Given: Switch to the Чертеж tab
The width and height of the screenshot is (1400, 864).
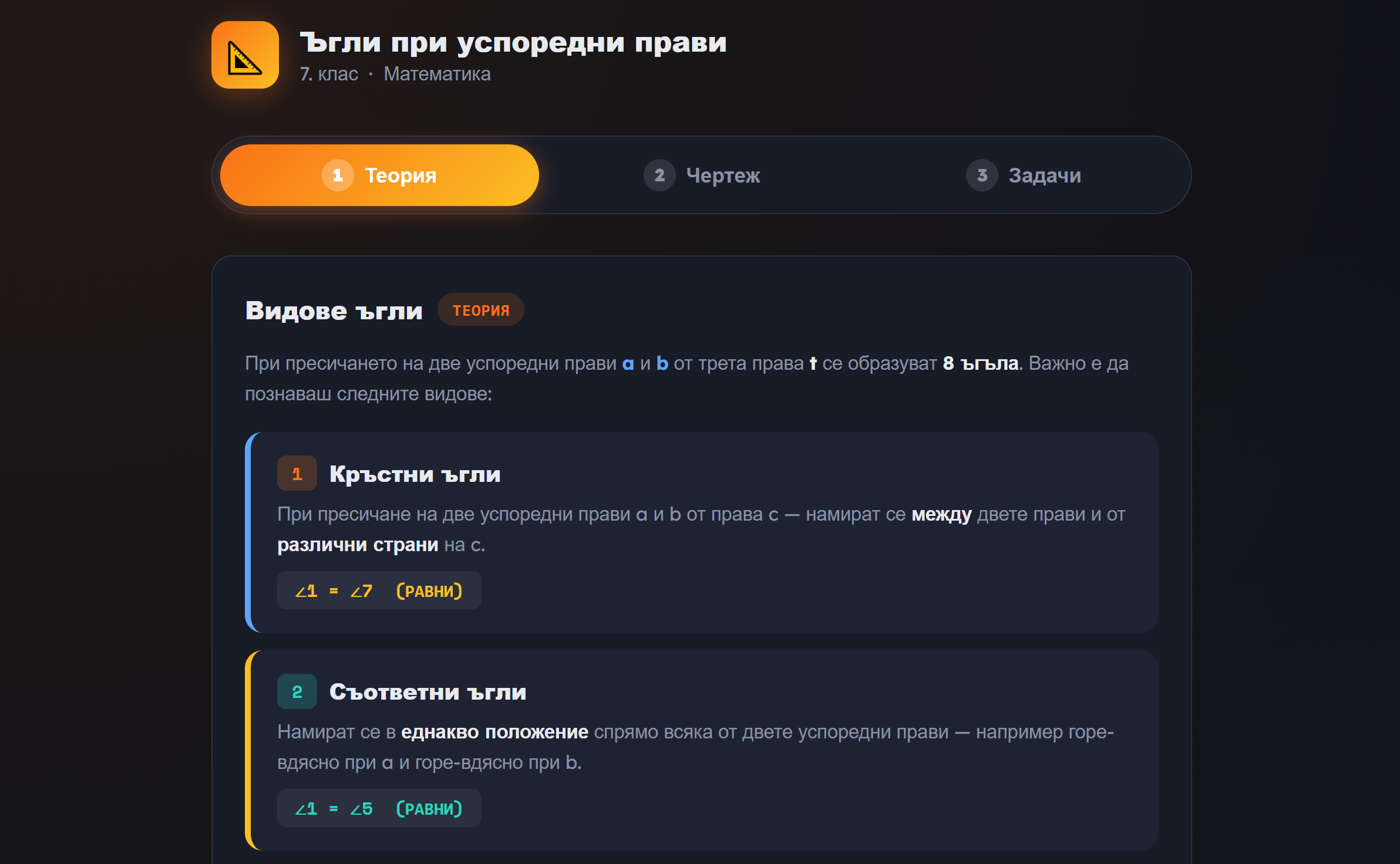Looking at the screenshot, I should click(702, 175).
